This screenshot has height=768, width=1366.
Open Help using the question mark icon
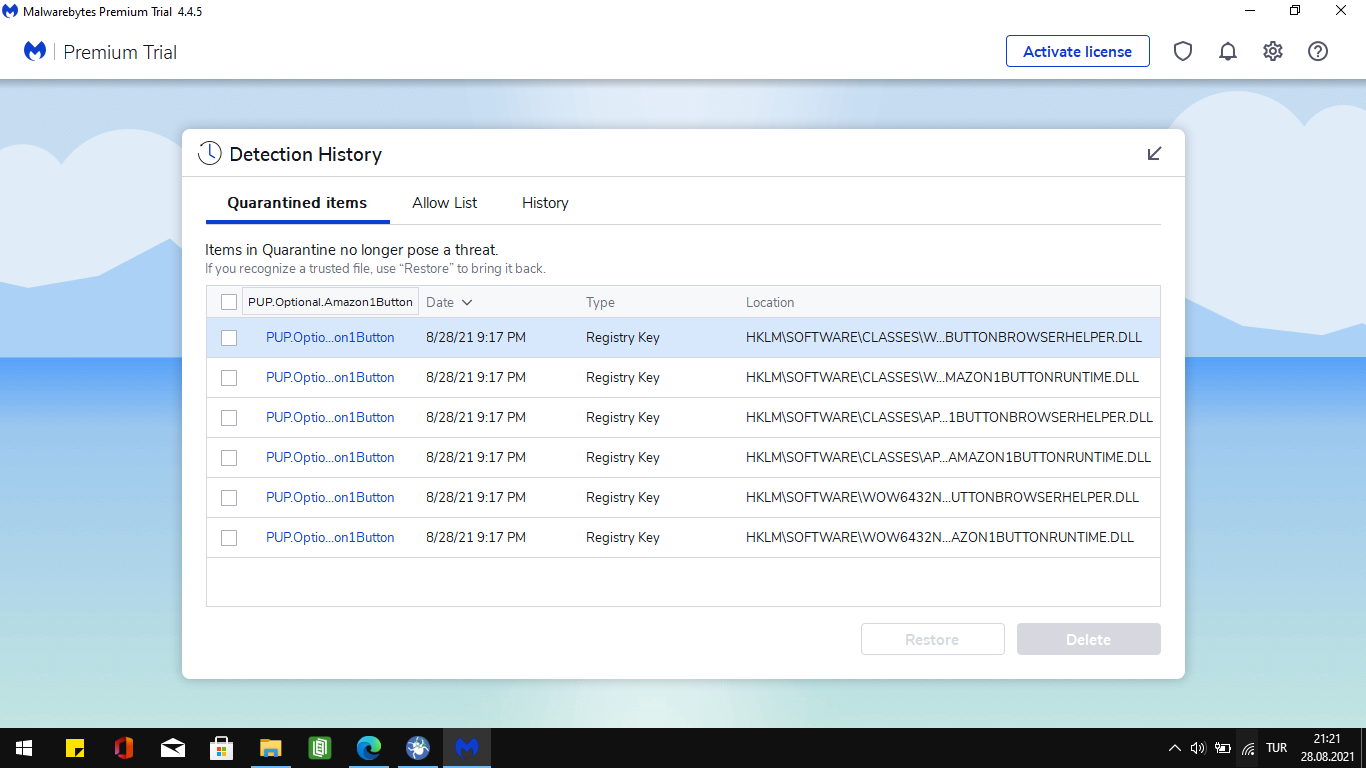coord(1318,51)
